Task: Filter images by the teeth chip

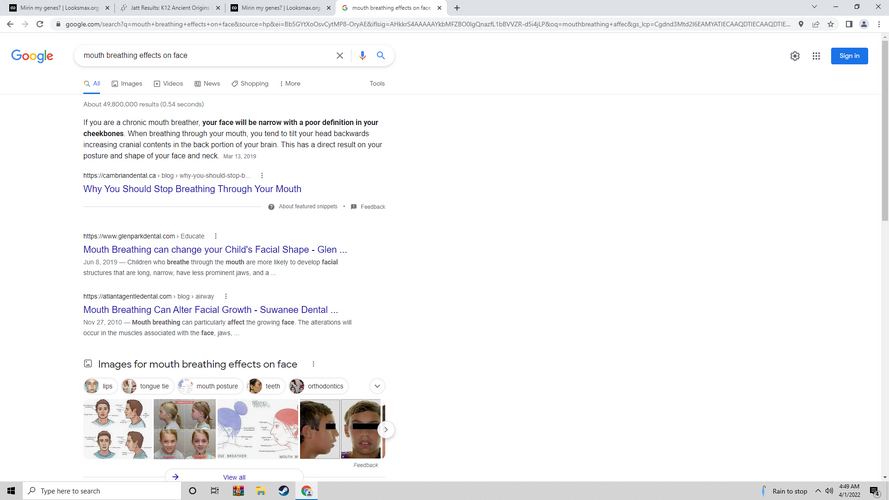Action: click(x=266, y=386)
